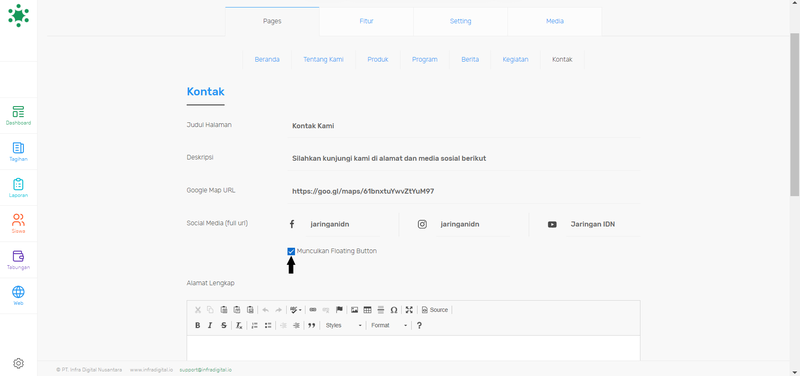Click the Alamat Lengkap editor area
The height and width of the screenshot is (376, 800).
(413, 348)
